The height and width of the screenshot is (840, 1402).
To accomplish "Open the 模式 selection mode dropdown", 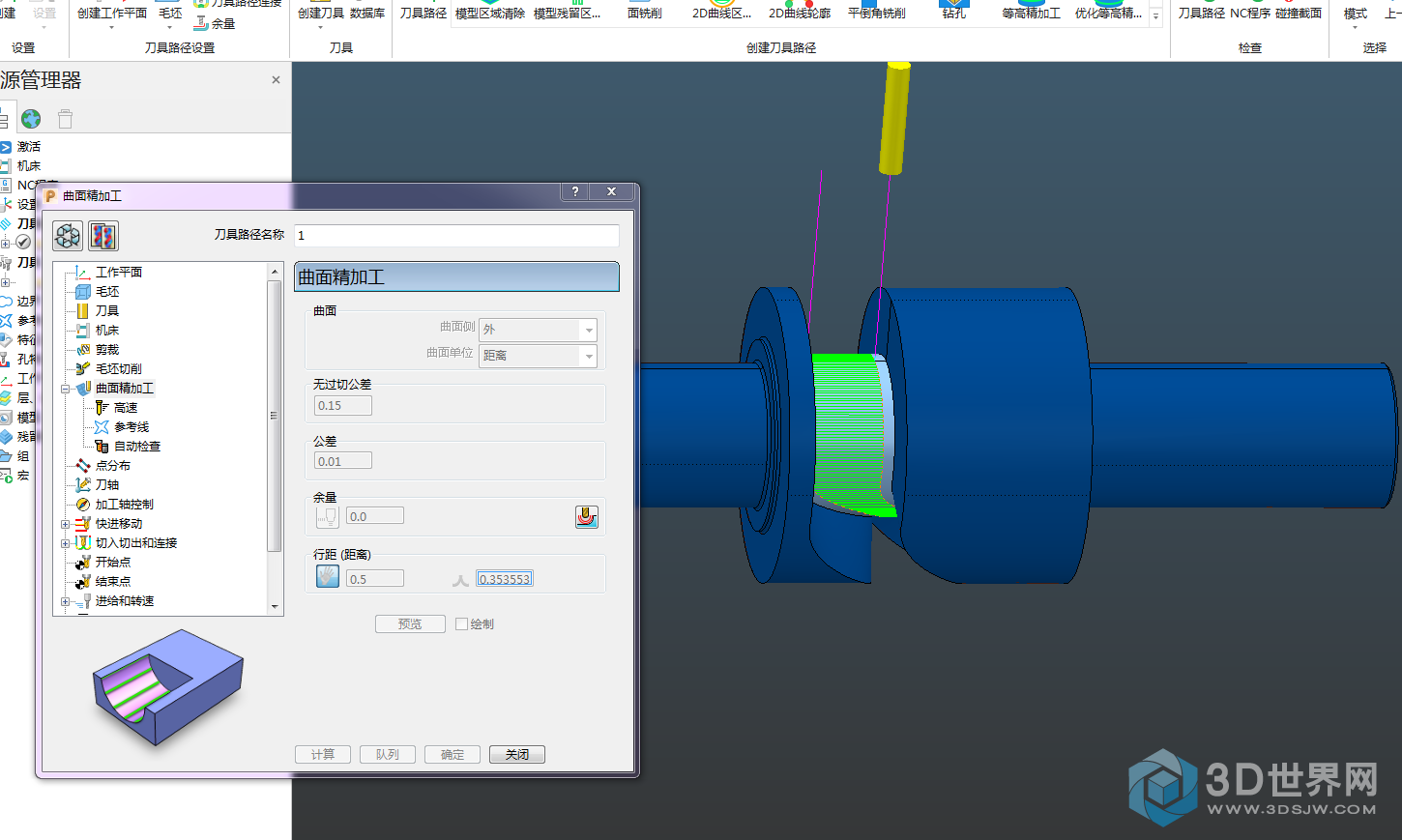I will coord(1356,27).
